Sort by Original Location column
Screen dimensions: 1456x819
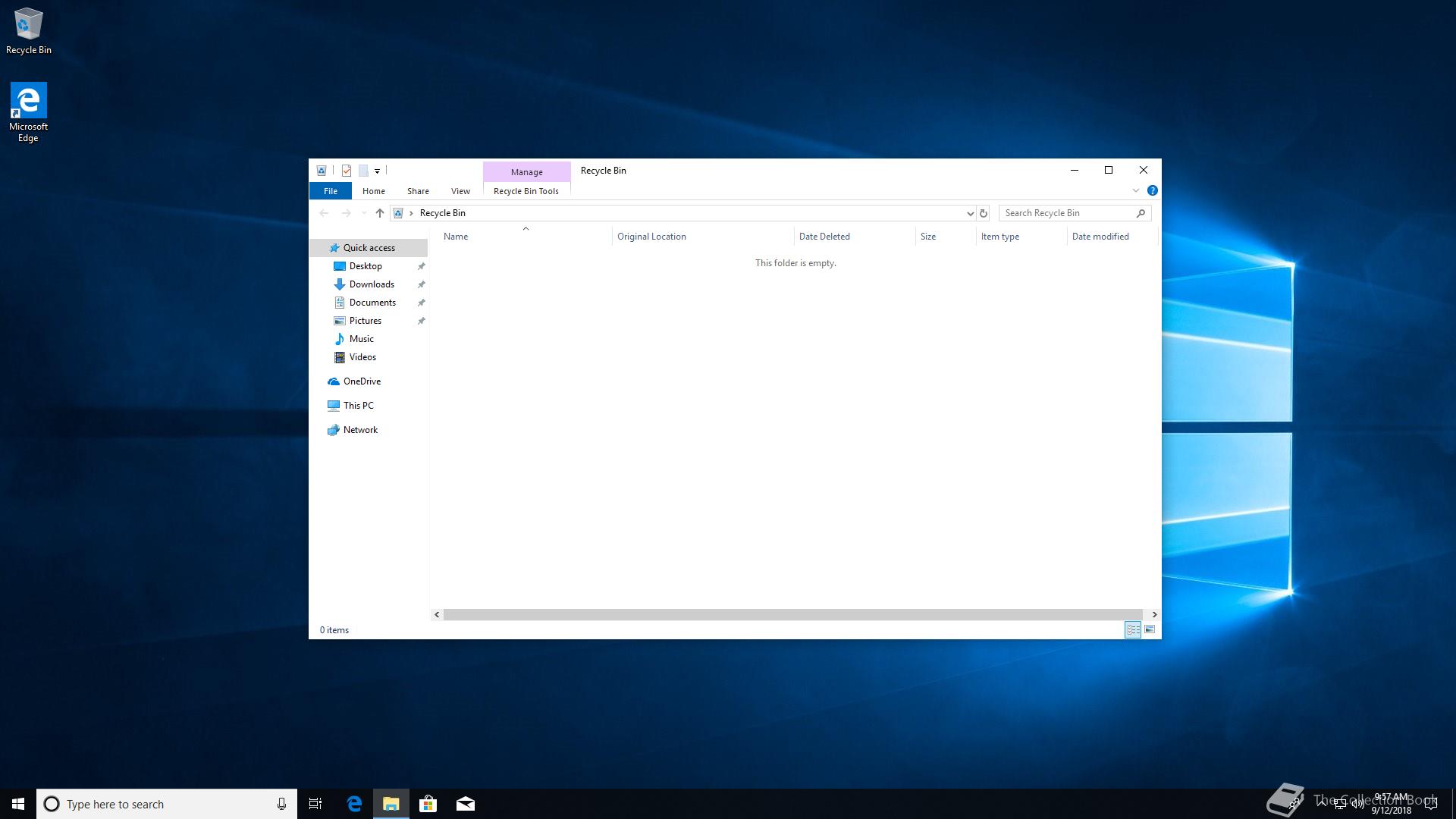[x=703, y=237]
